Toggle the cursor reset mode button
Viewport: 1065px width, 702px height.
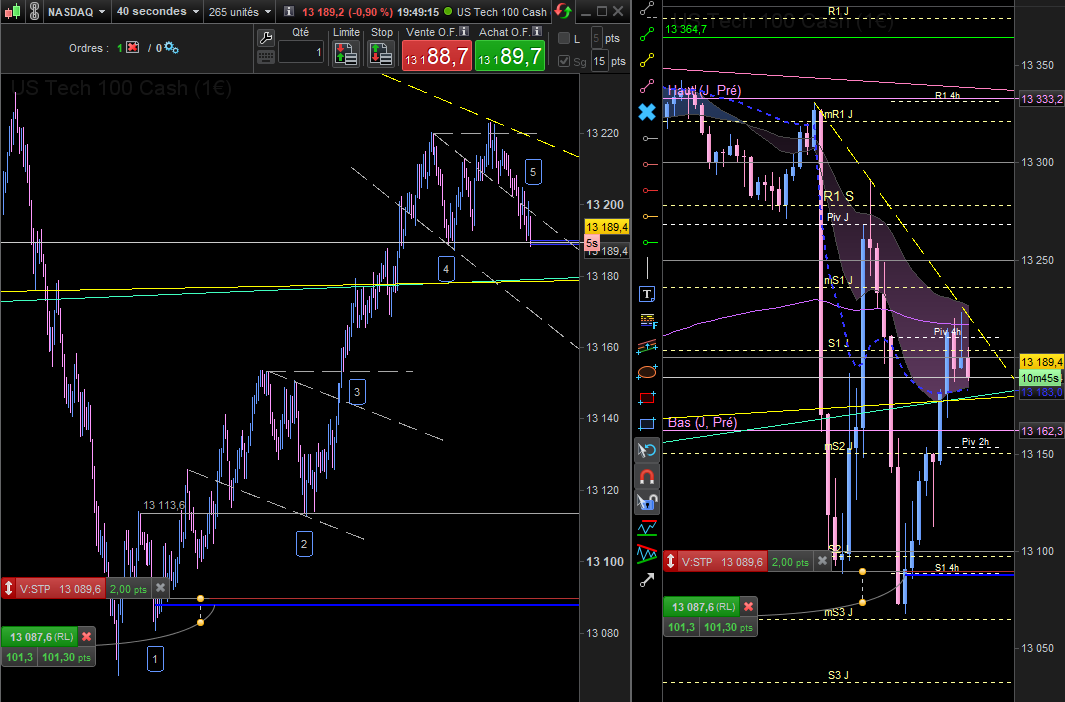[x=647, y=450]
